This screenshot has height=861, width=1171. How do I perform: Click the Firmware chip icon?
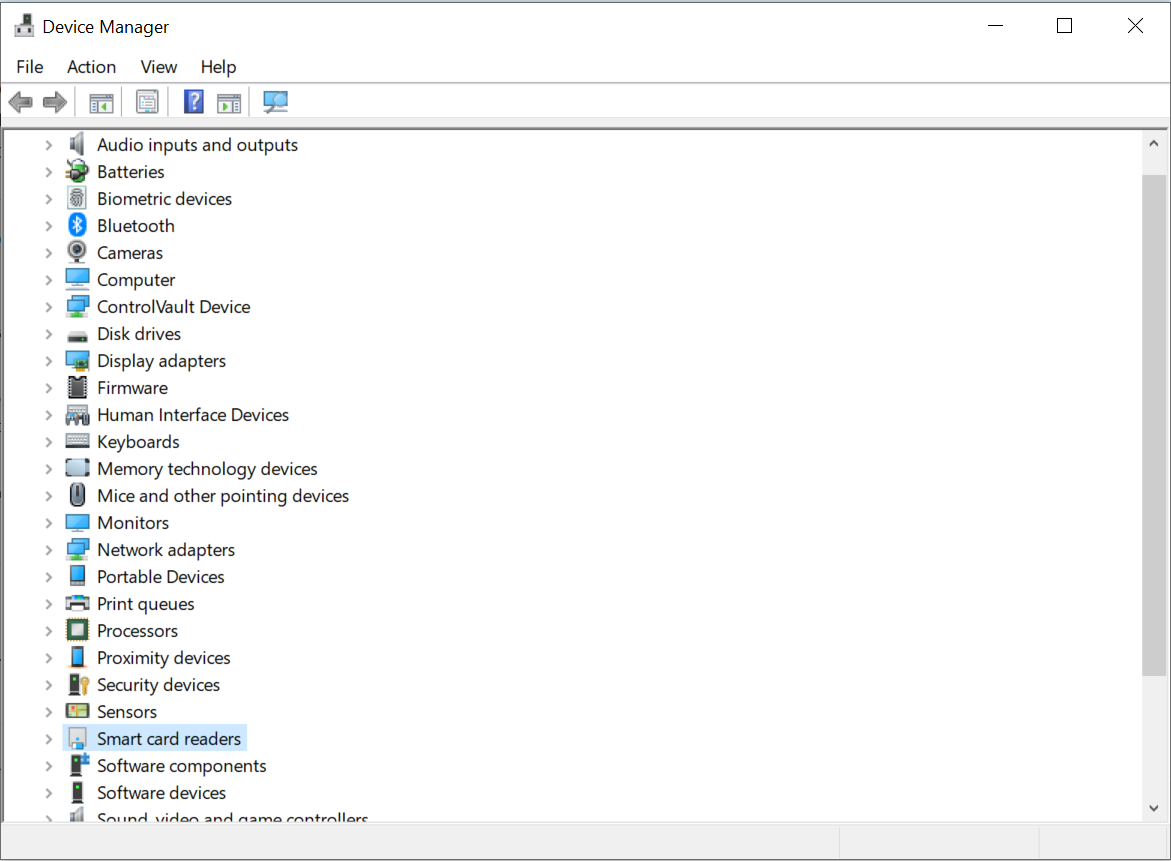(x=77, y=387)
